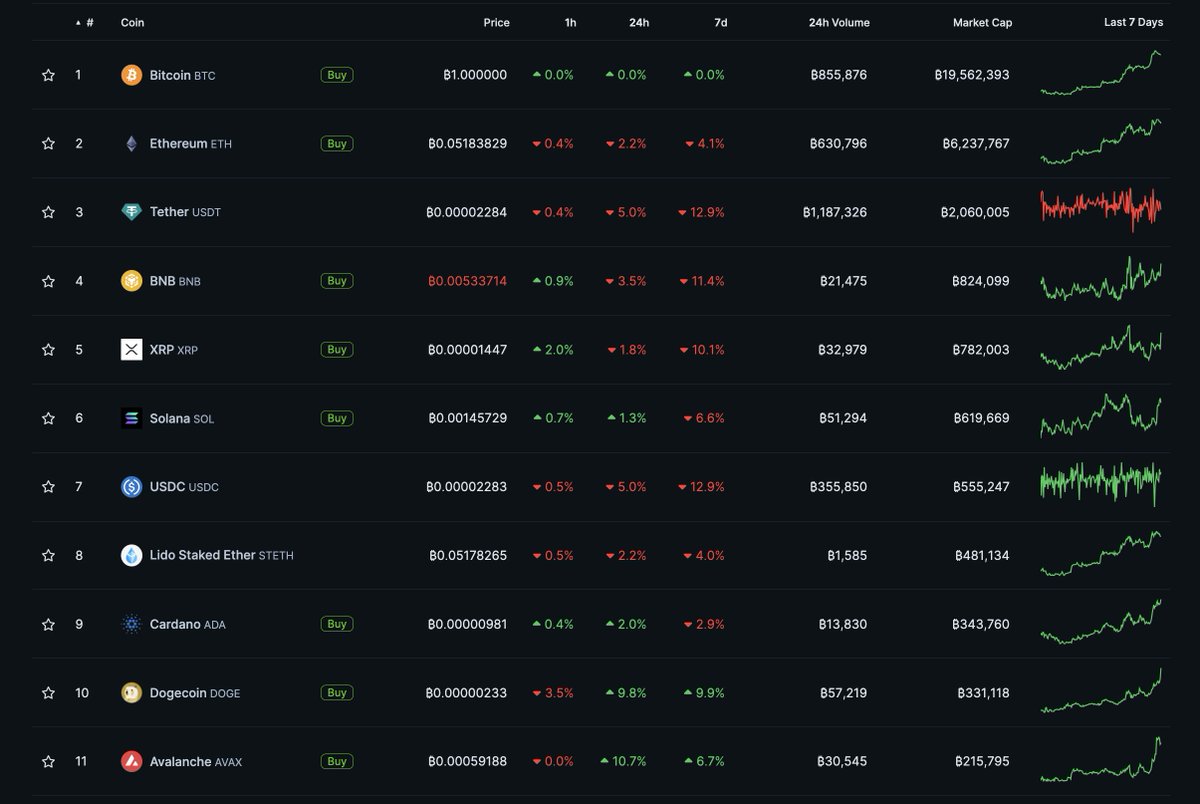This screenshot has height=804, width=1200.
Task: Click the USDC logo icon
Action: 131,487
